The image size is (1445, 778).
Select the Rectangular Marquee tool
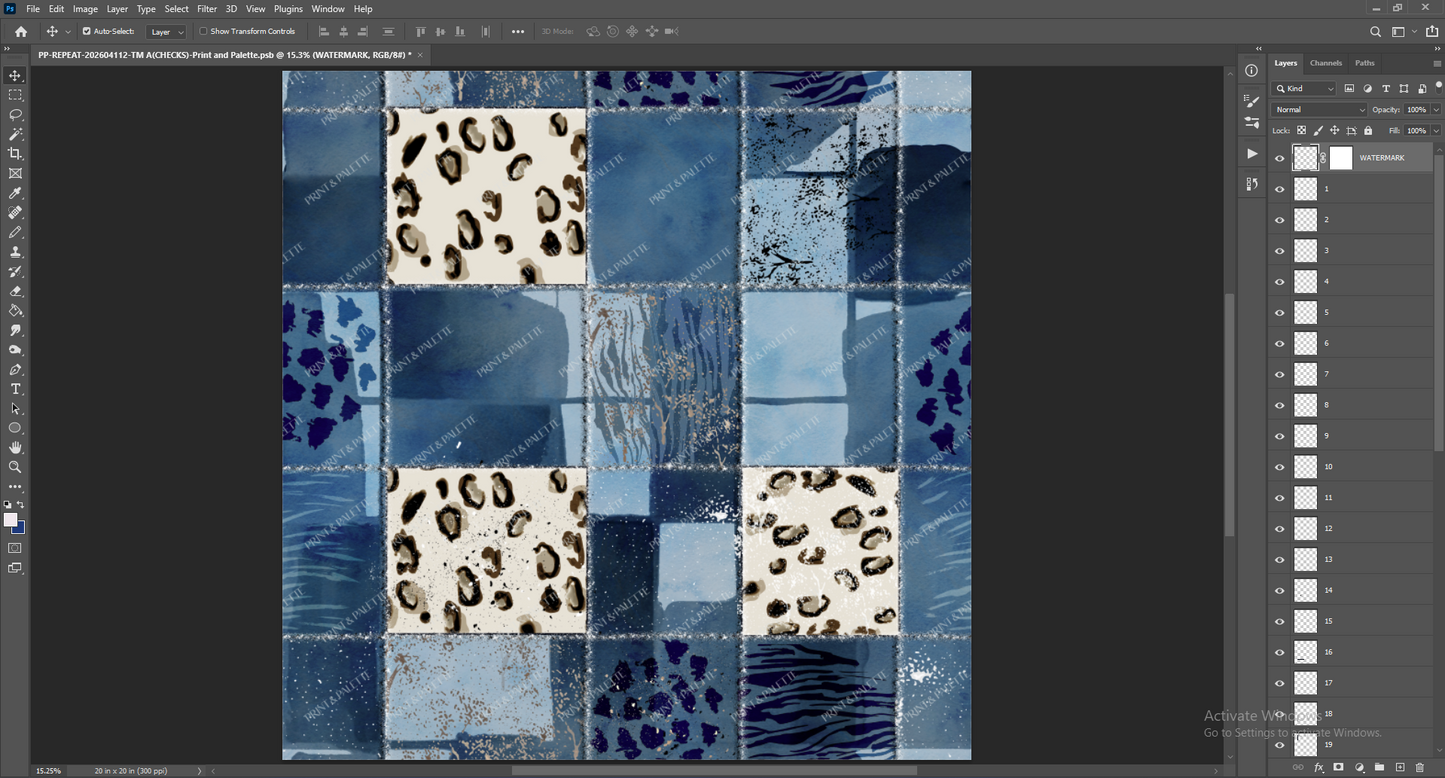(15, 95)
